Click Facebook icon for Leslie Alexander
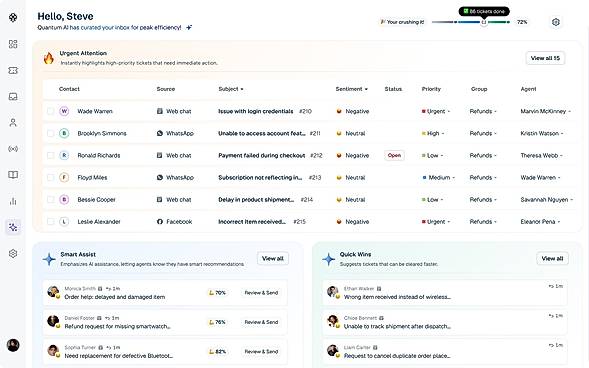Image resolution: width=589 pixels, height=368 pixels. point(160,222)
